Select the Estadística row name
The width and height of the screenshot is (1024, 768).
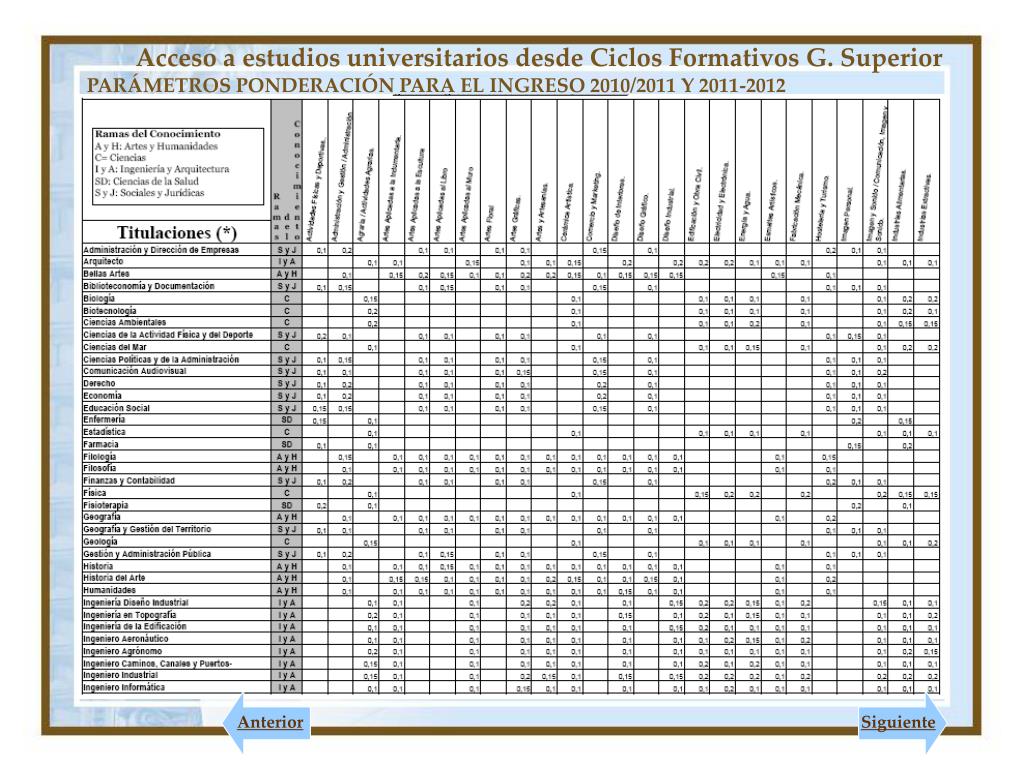coord(104,432)
